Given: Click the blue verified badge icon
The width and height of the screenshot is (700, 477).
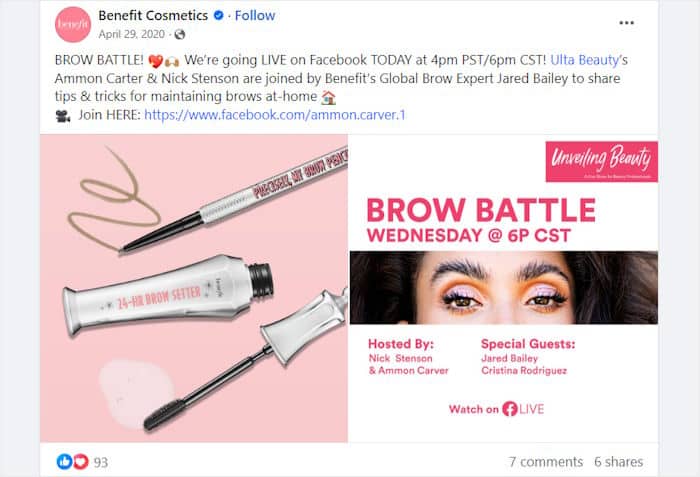Looking at the screenshot, I should point(218,16).
